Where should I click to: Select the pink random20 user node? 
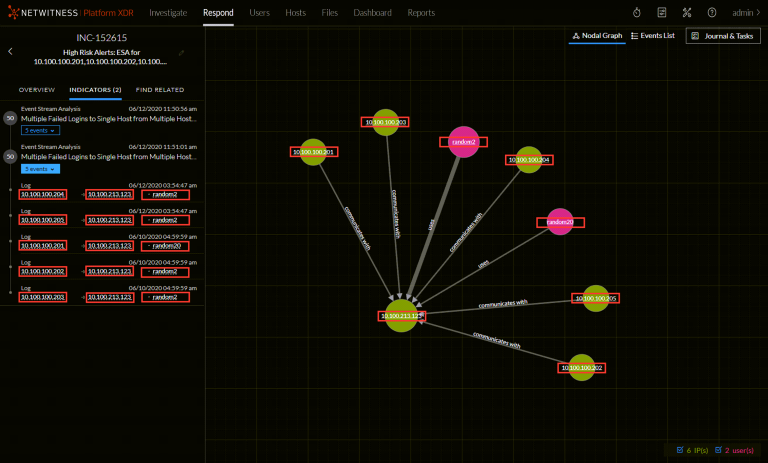click(x=560, y=221)
